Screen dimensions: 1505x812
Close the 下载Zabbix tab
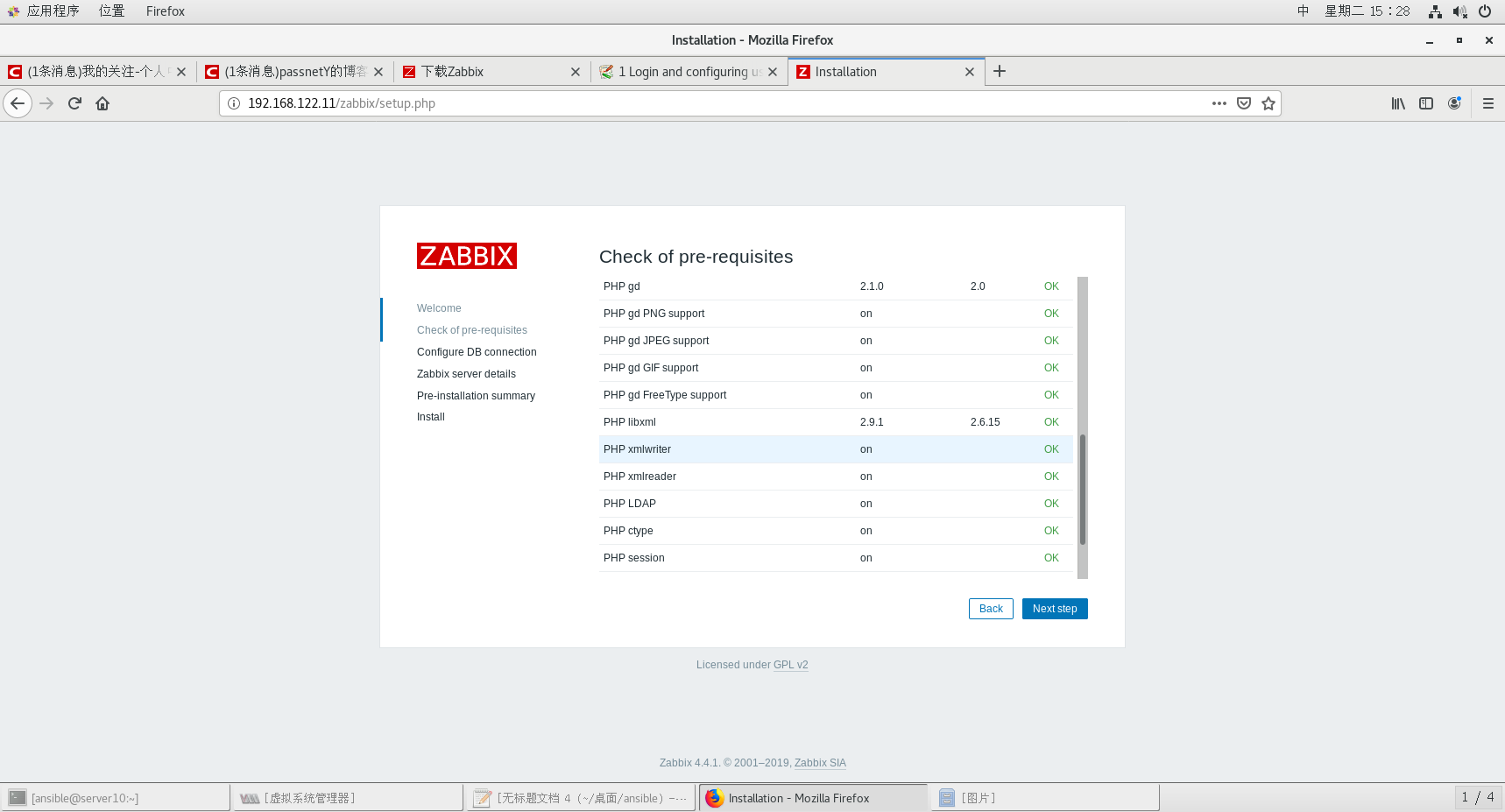click(576, 72)
